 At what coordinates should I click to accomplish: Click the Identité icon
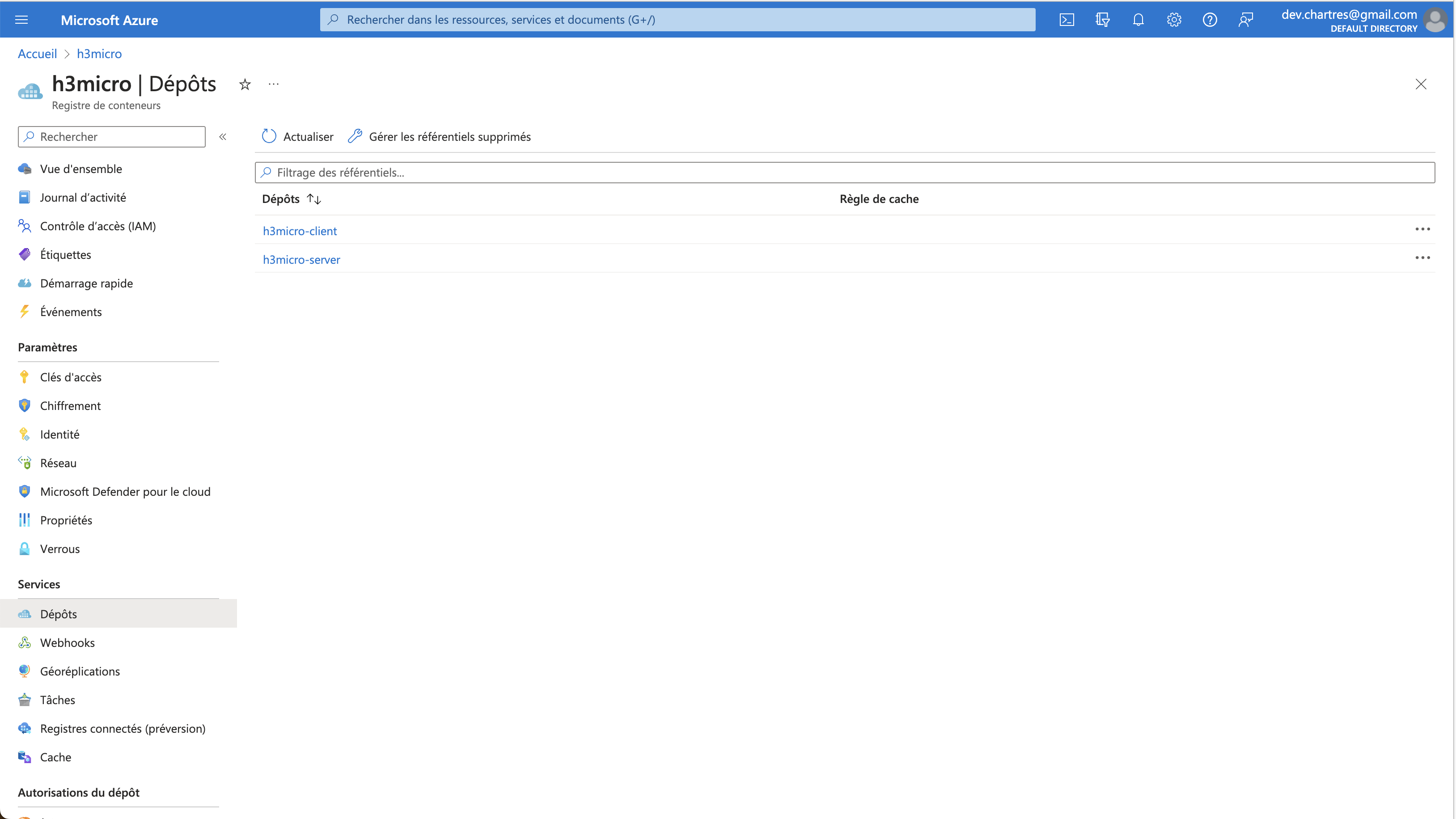click(x=24, y=434)
